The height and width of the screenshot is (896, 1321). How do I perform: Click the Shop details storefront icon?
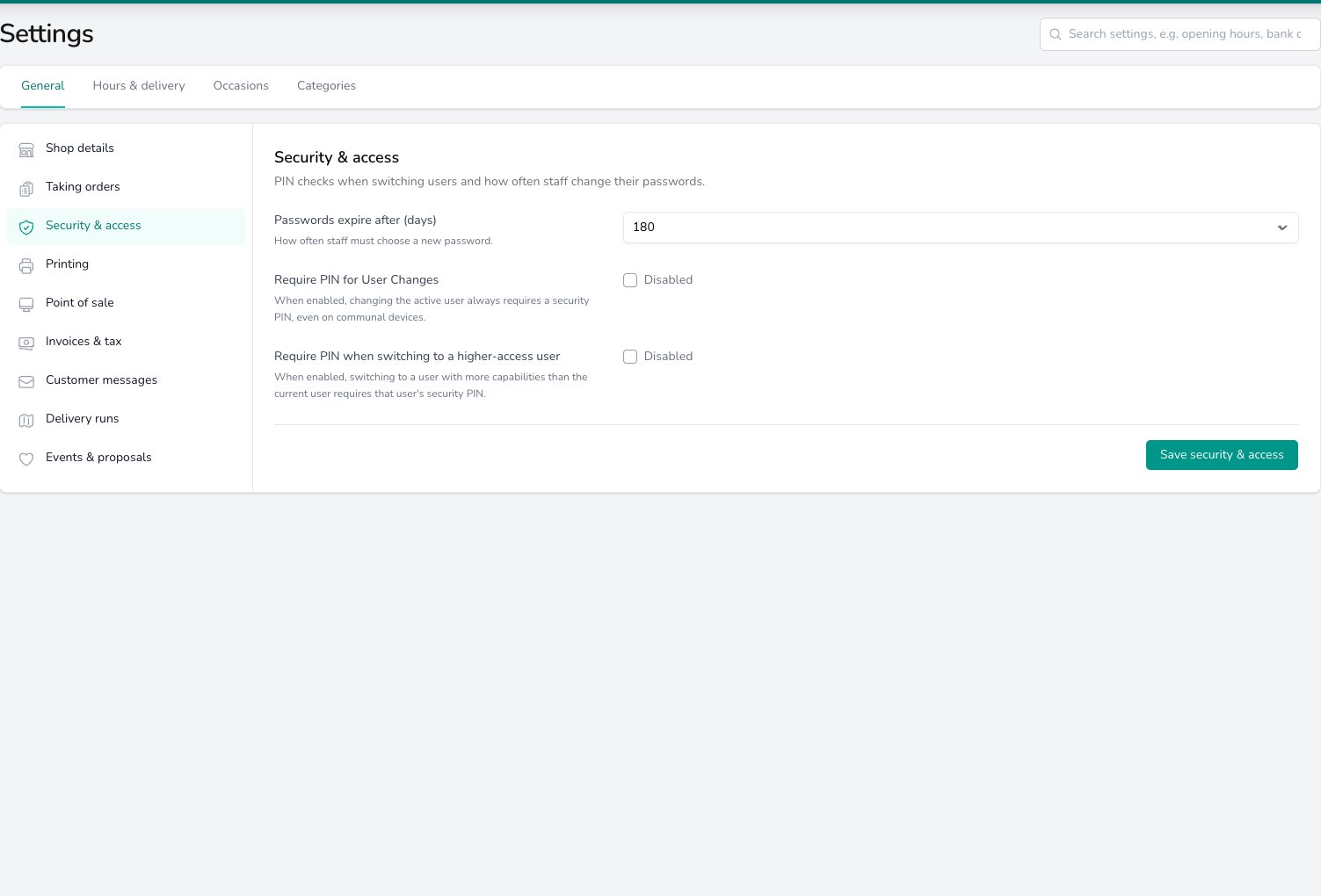[x=26, y=149]
